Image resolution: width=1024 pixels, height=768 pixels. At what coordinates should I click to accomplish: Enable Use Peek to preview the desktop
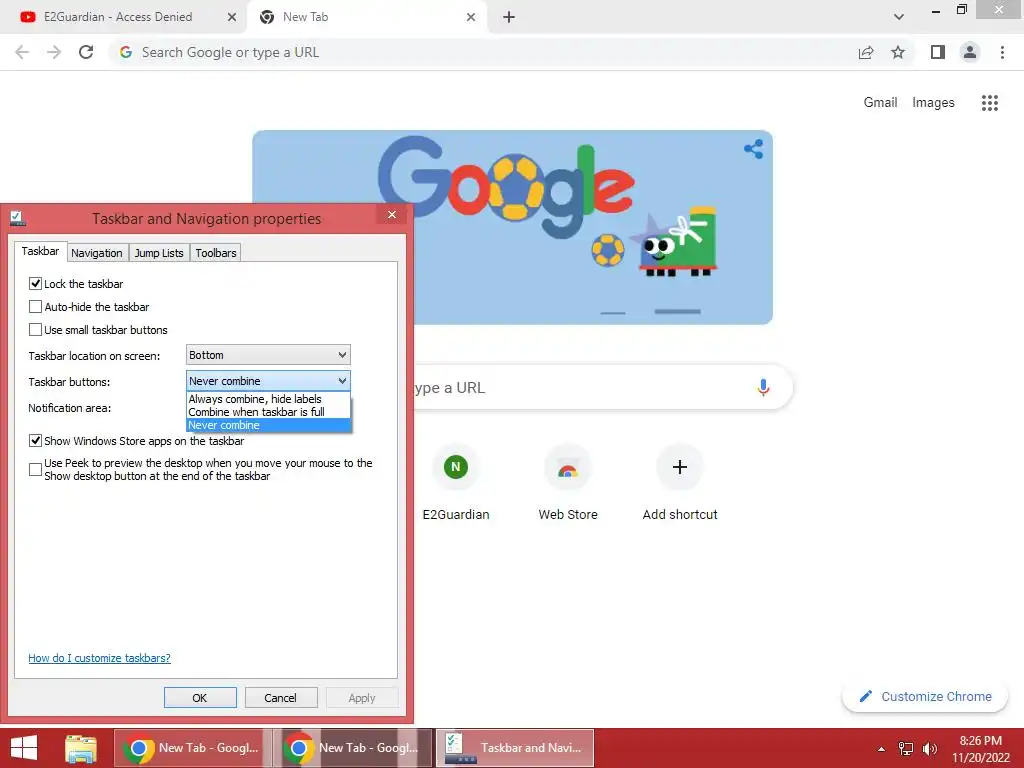coord(35,470)
